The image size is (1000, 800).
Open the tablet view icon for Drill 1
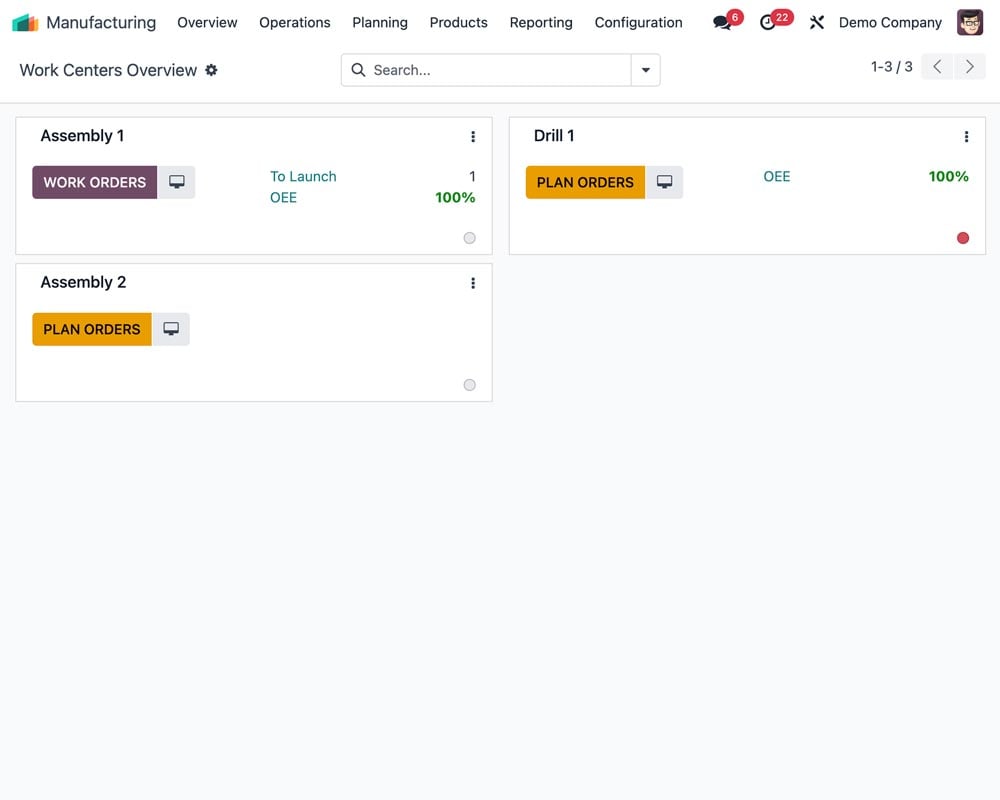click(x=665, y=182)
